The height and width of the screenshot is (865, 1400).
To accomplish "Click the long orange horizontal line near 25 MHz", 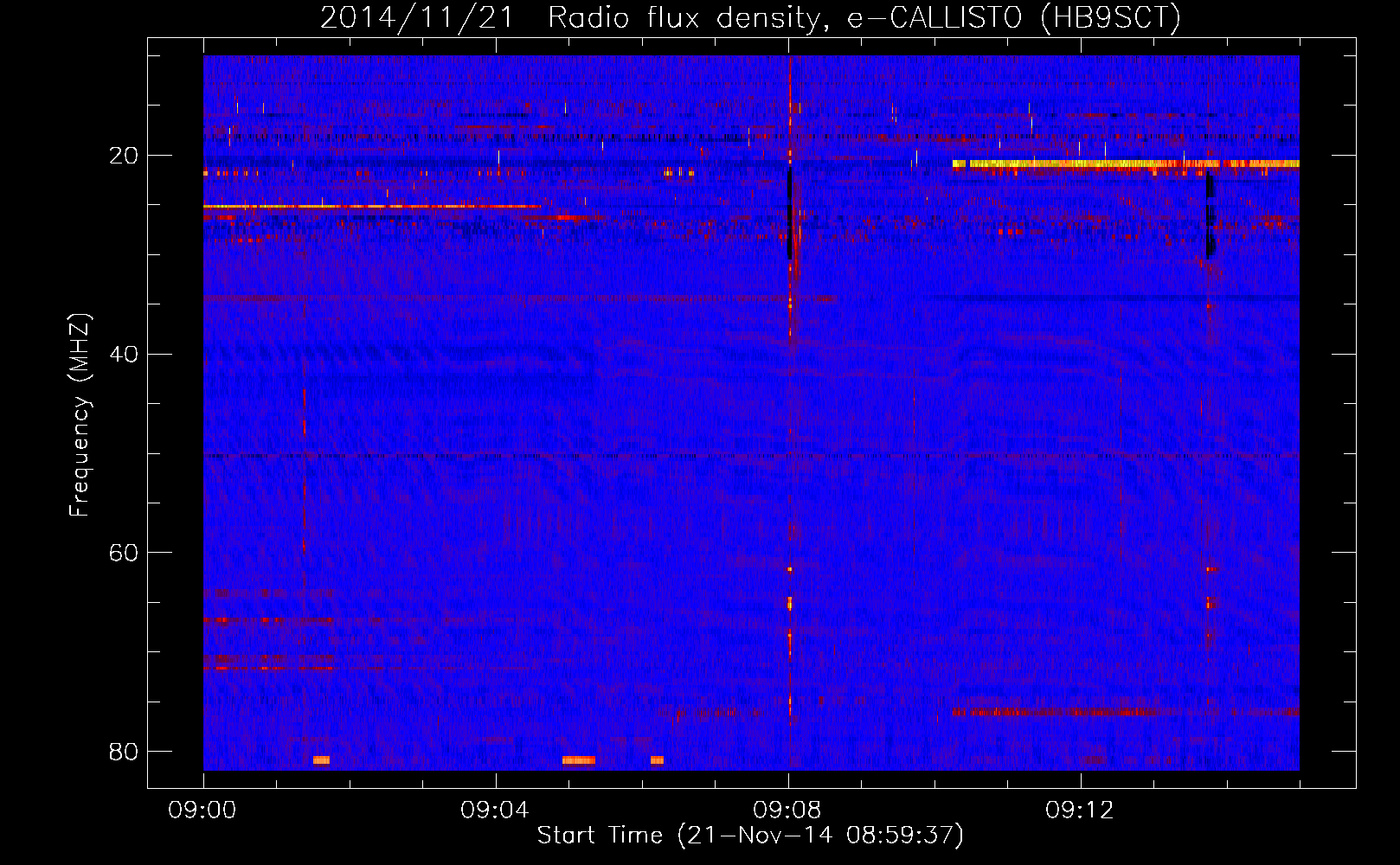I will pyautogui.click(x=372, y=206).
